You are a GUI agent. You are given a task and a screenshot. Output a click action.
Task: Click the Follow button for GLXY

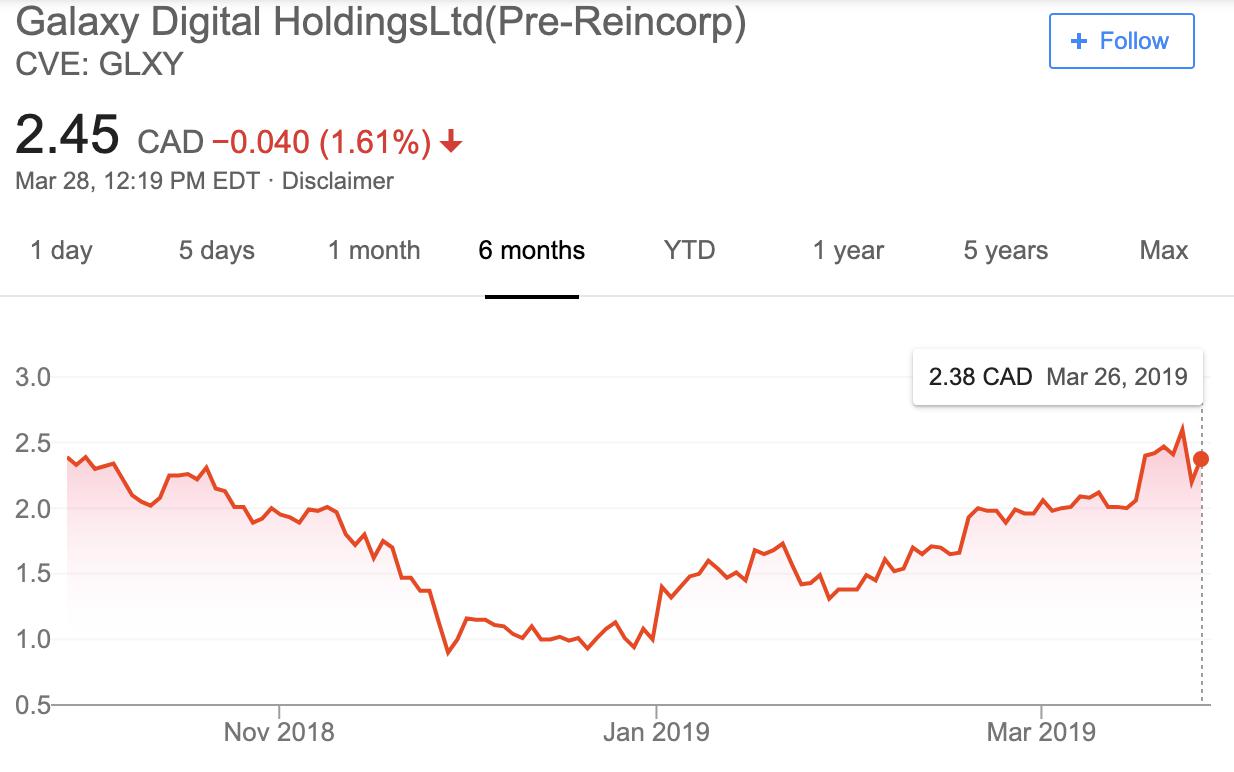pyautogui.click(x=1120, y=41)
